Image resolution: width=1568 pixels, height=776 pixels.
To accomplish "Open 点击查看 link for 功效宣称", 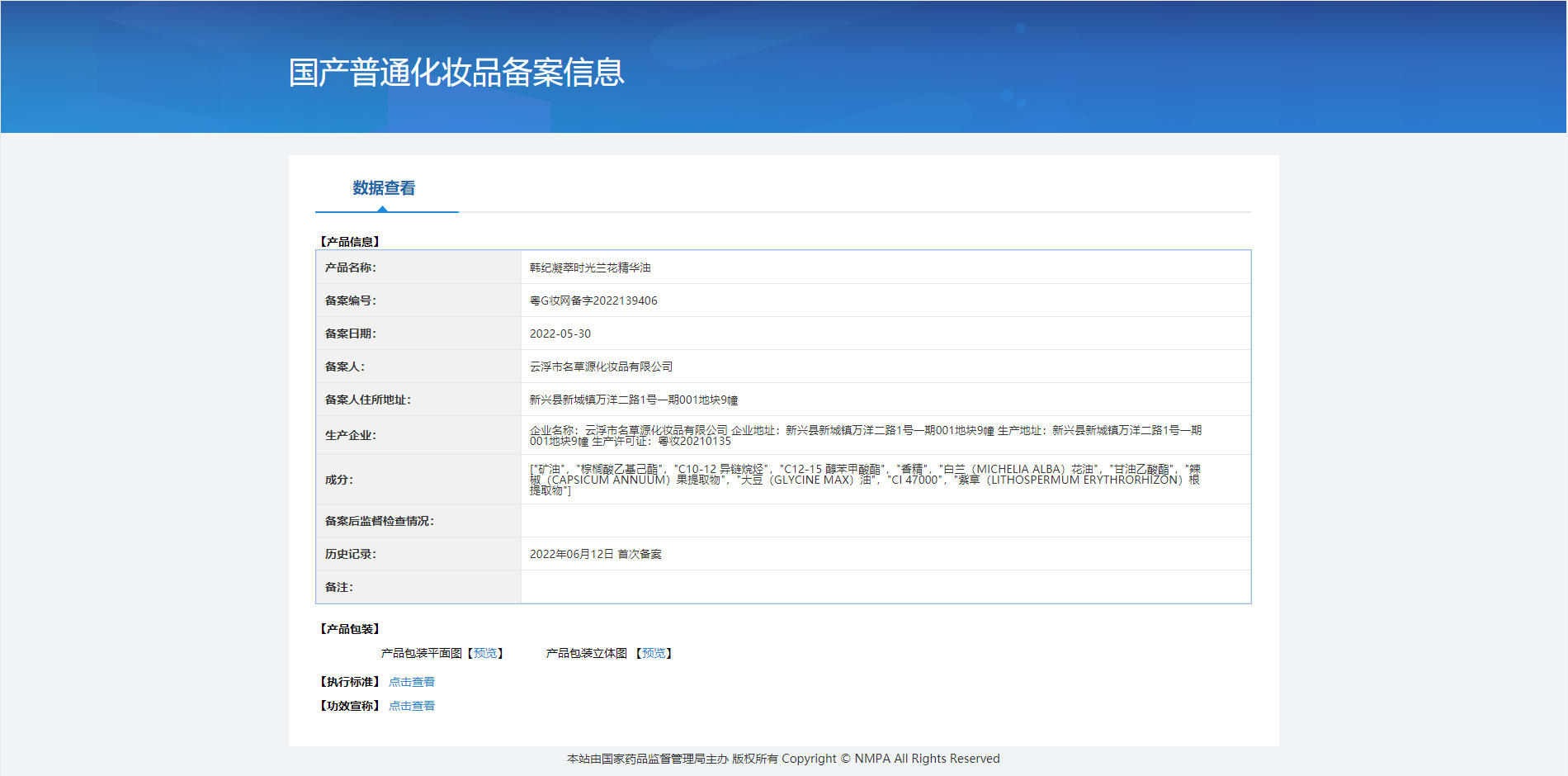I will [412, 706].
